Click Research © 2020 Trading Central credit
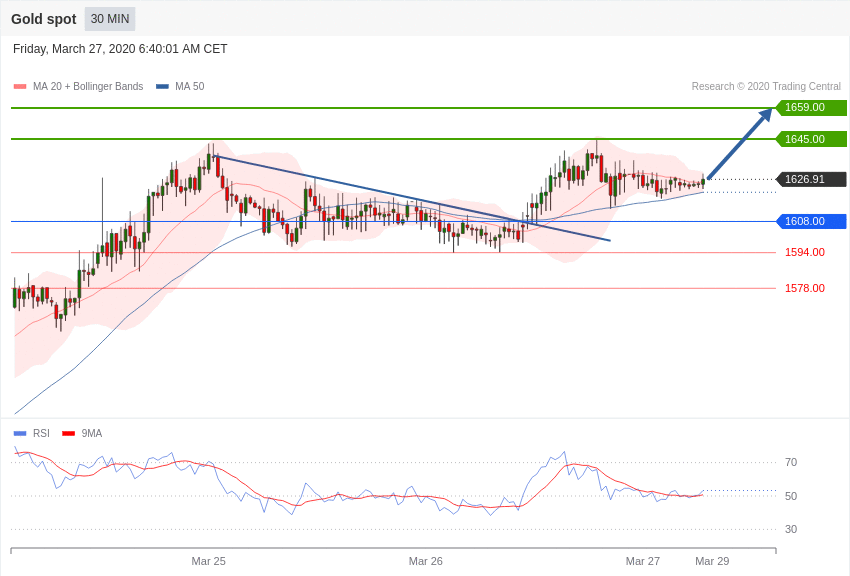Viewport: 850px width, 576px height. (766, 86)
